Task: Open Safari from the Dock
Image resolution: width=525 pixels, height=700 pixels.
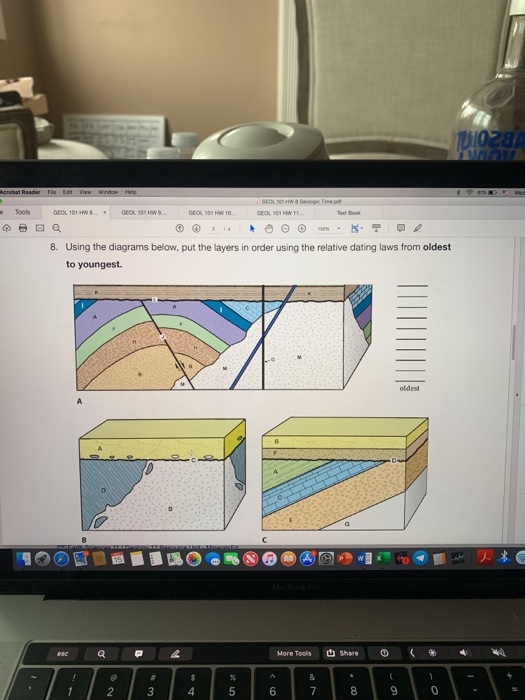Action: [62, 559]
